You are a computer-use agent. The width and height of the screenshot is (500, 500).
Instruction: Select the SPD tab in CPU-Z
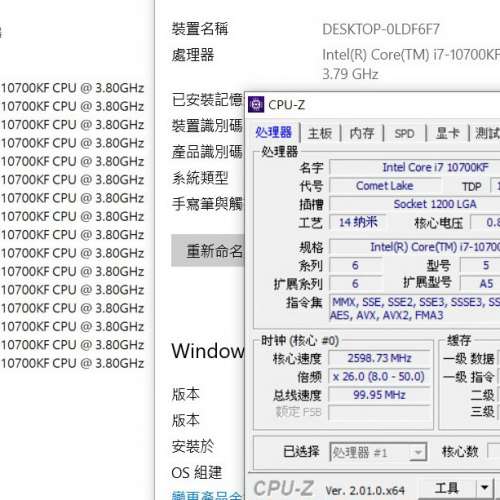click(404, 133)
